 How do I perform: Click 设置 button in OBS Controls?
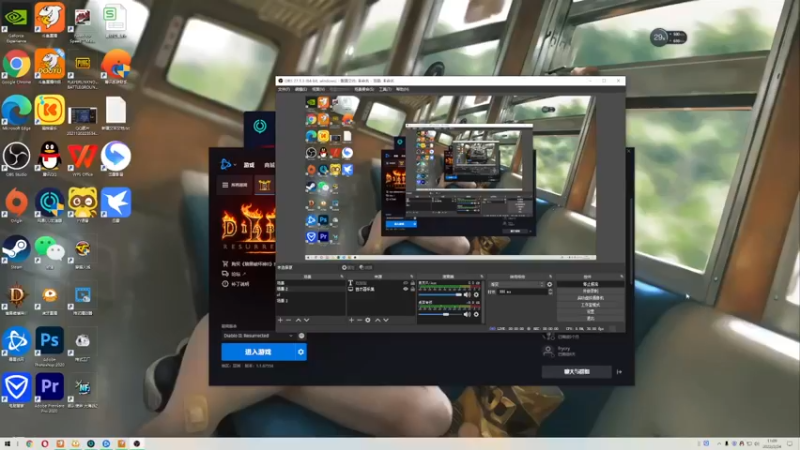tap(591, 311)
